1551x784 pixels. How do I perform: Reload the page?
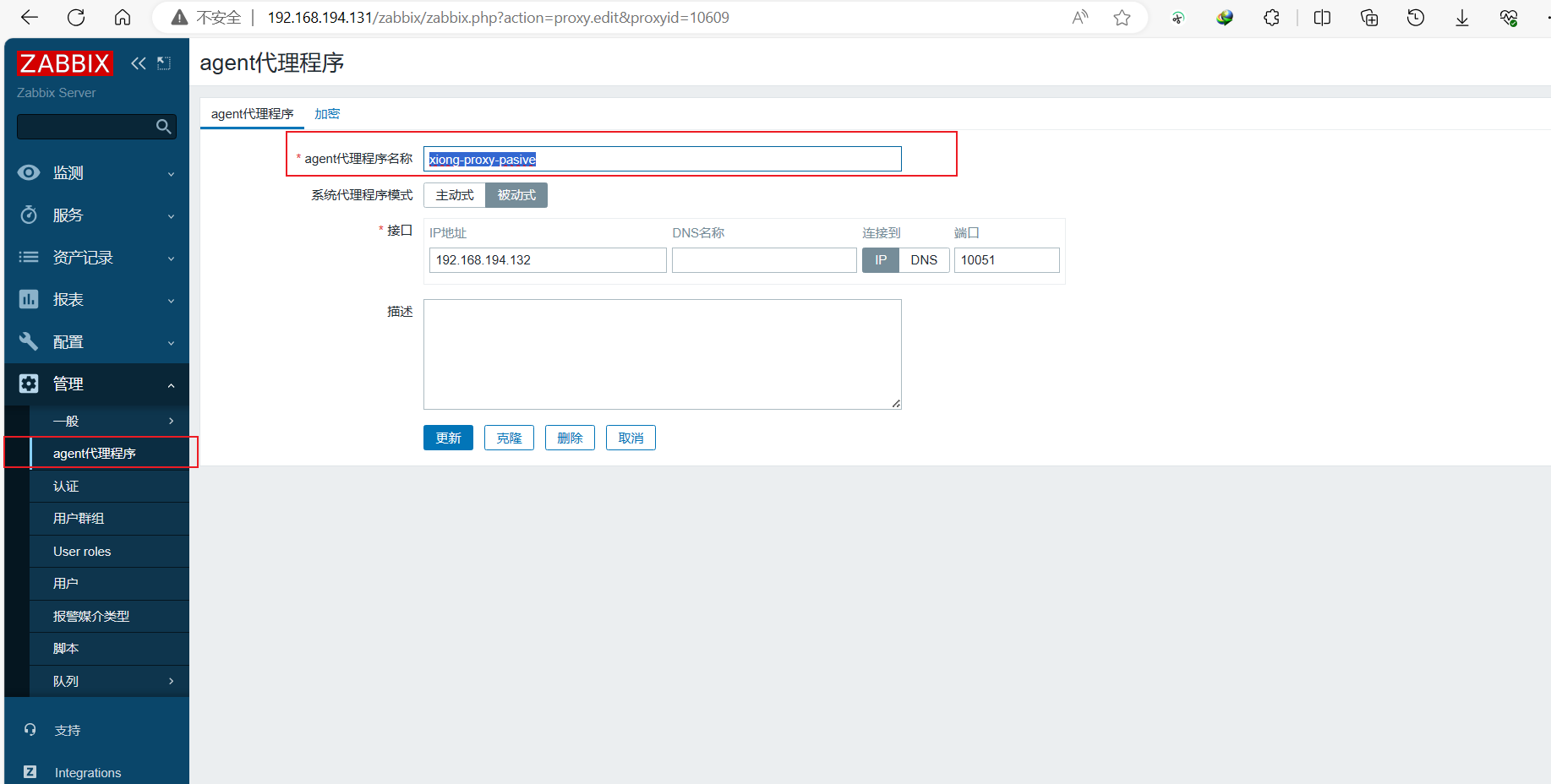pyautogui.click(x=76, y=18)
